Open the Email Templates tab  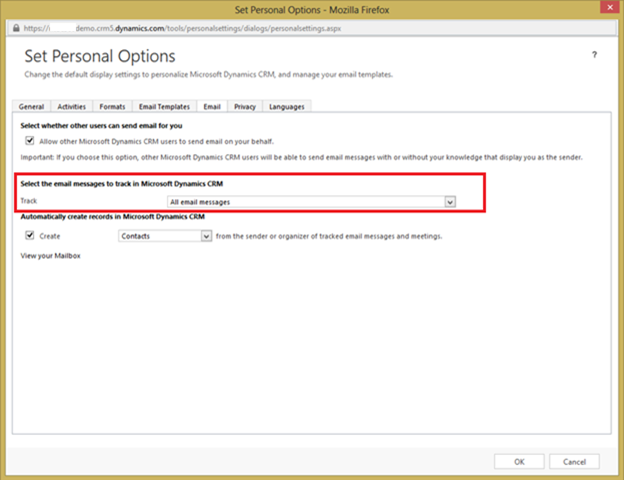[164, 106]
